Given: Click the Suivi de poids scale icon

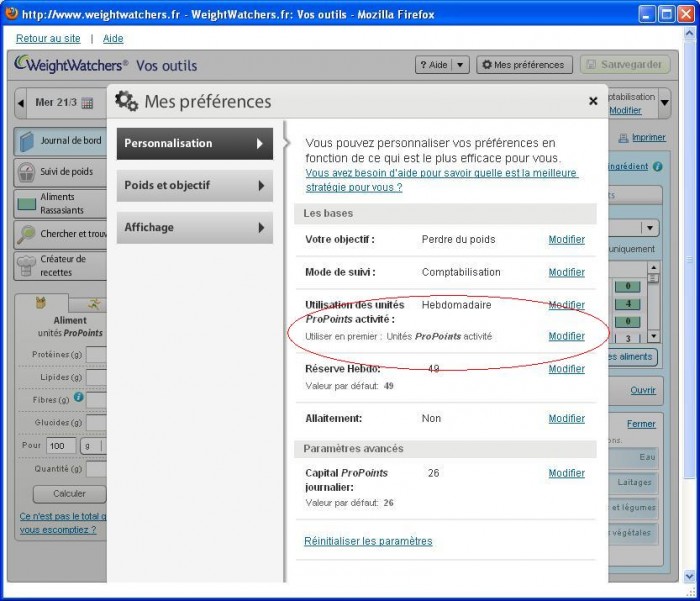Looking at the screenshot, I should pyautogui.click(x=26, y=173).
